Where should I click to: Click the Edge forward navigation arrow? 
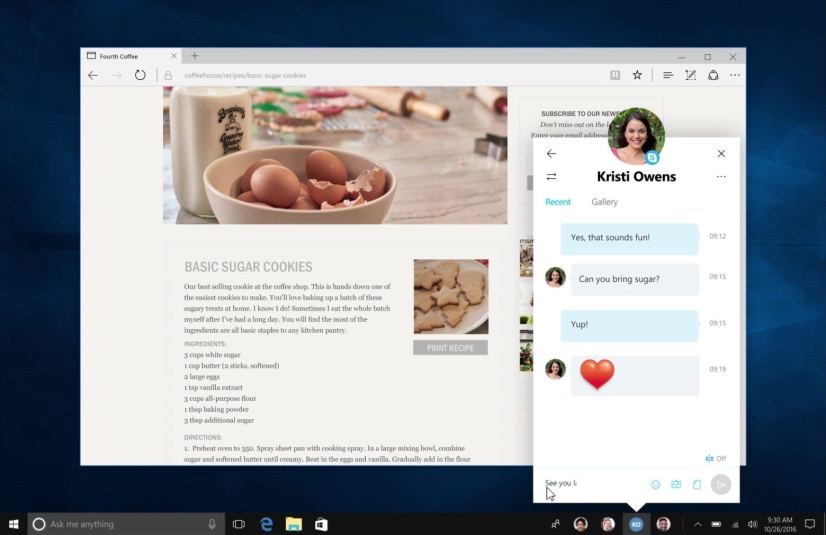tap(117, 75)
